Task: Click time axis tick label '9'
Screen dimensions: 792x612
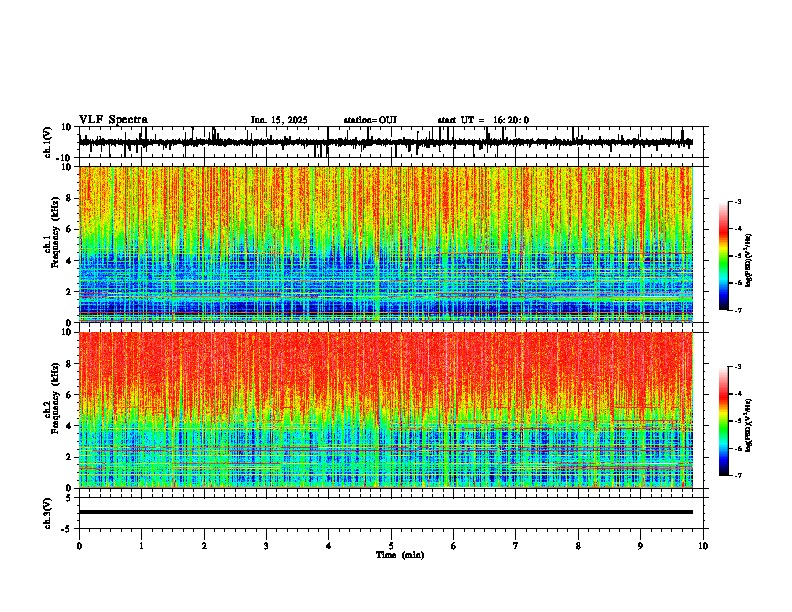Action: 640,546
